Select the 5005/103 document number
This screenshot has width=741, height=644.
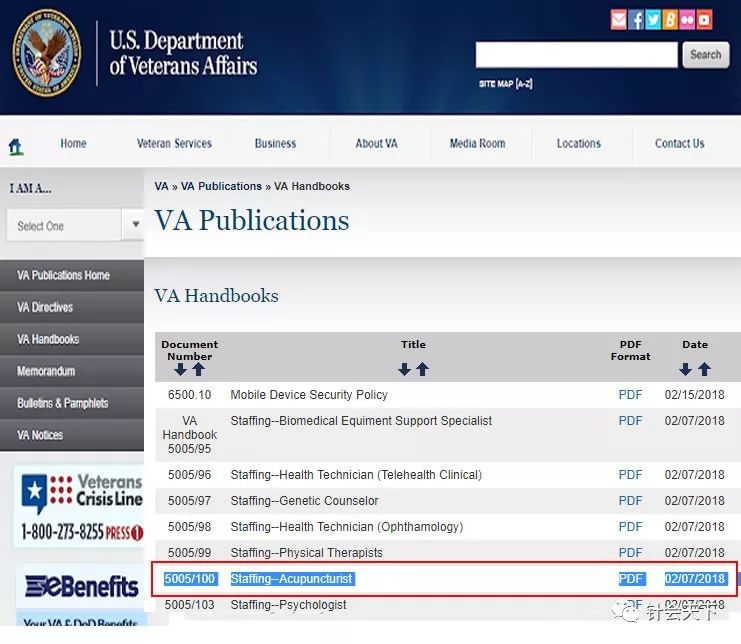point(190,604)
